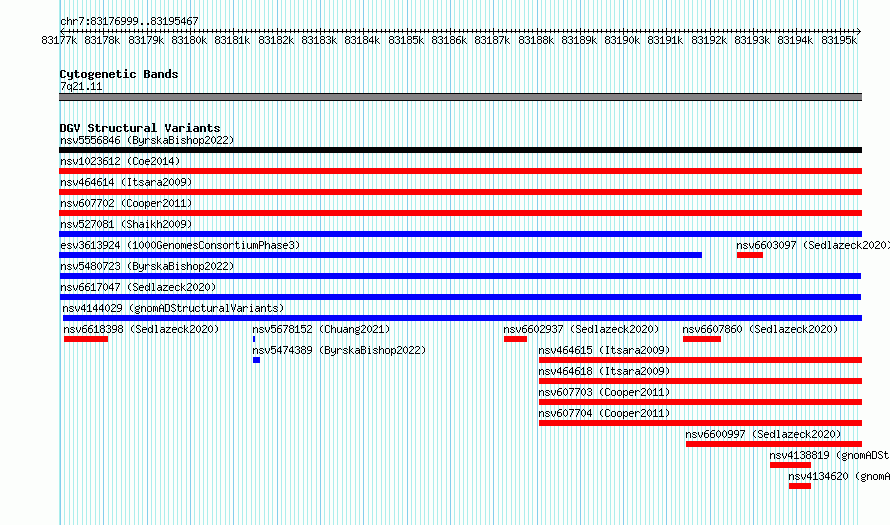Click nsv6617047 (Sedlazeck2020) label

point(138,287)
